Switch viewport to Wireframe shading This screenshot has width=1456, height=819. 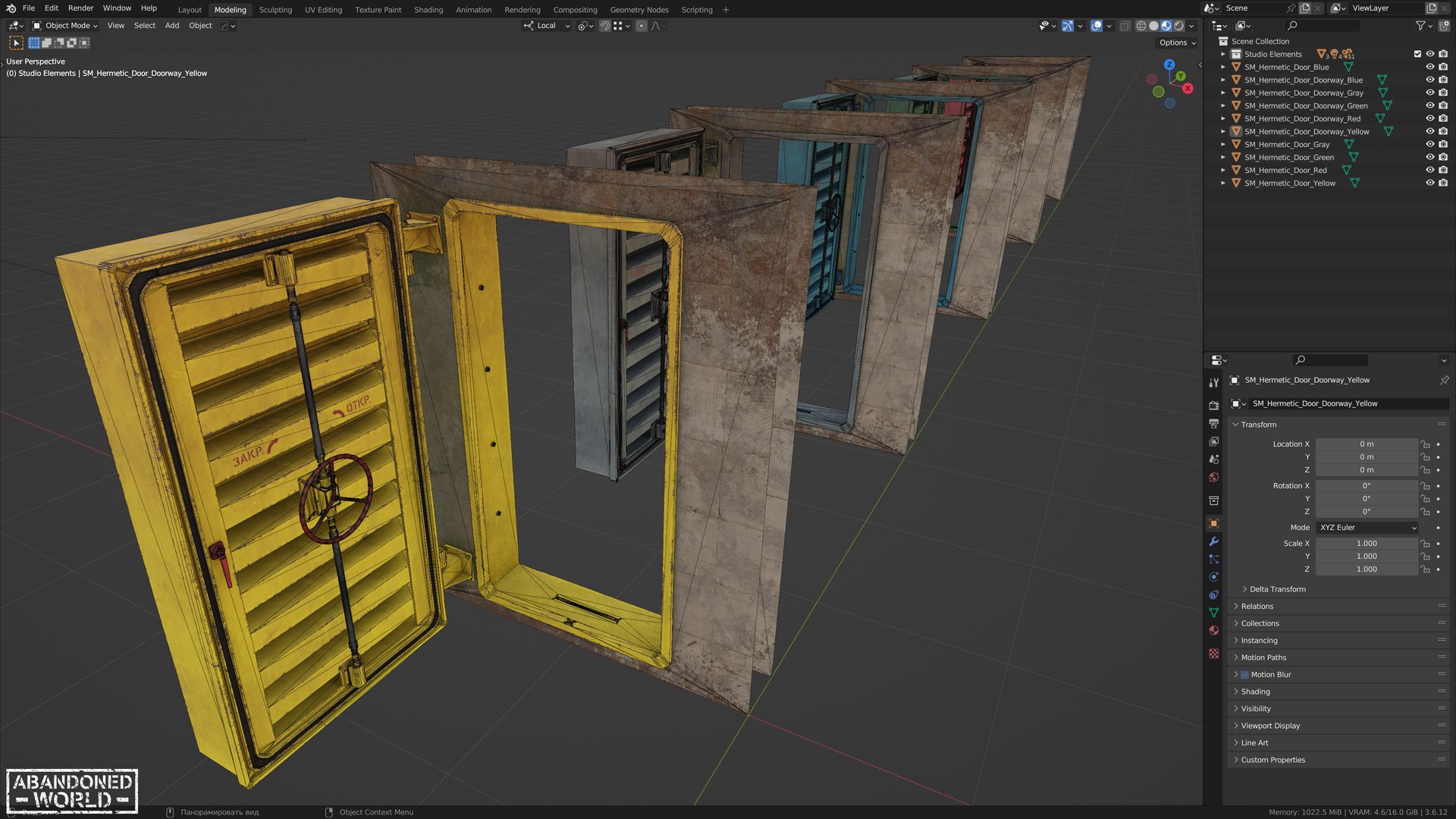coord(1141,26)
